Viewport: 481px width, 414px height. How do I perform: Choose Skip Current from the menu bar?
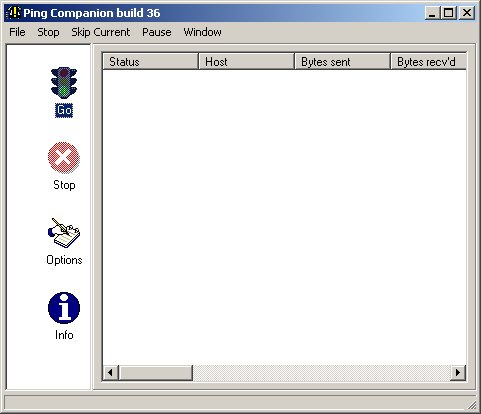click(101, 32)
